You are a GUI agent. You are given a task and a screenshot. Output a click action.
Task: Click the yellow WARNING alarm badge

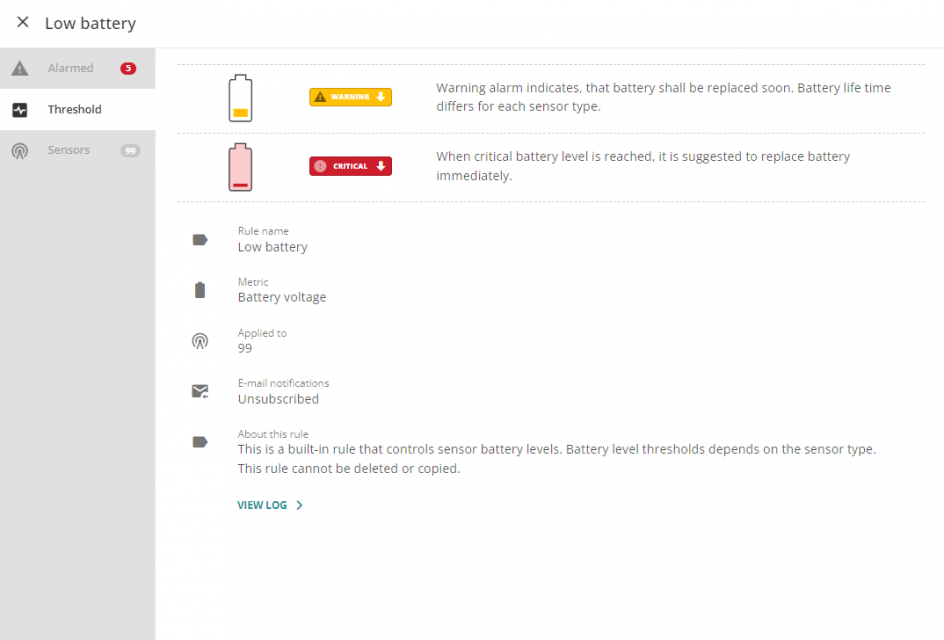[x=350, y=97]
